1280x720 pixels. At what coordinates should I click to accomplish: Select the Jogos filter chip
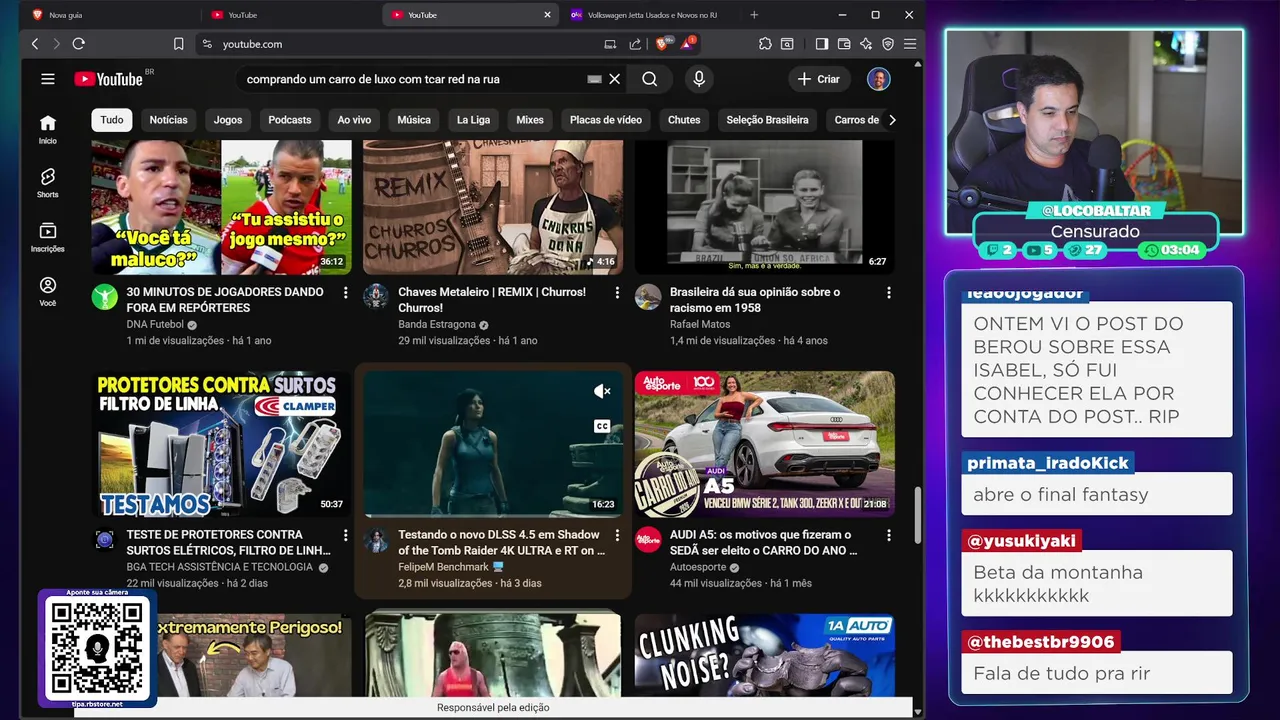(228, 120)
